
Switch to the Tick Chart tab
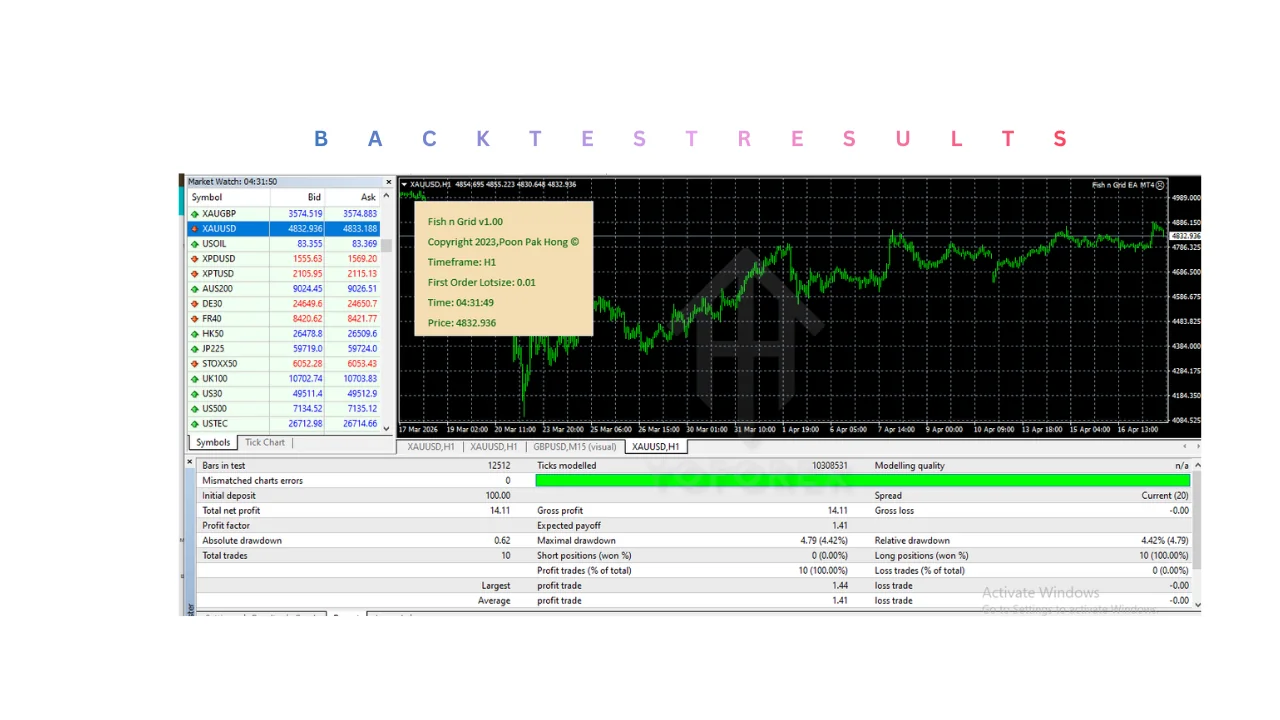point(265,443)
